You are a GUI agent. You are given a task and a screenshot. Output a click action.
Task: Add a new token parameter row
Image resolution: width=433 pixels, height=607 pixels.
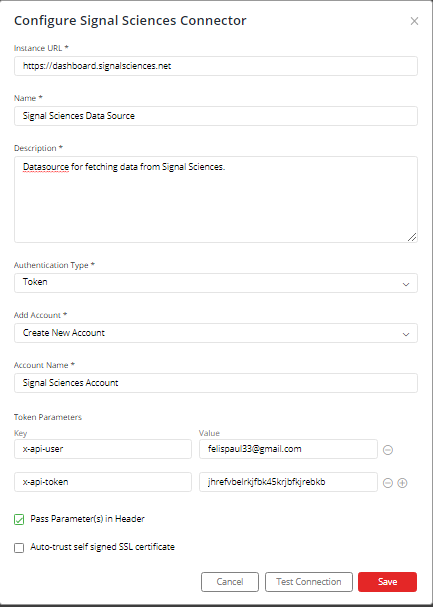point(402,483)
